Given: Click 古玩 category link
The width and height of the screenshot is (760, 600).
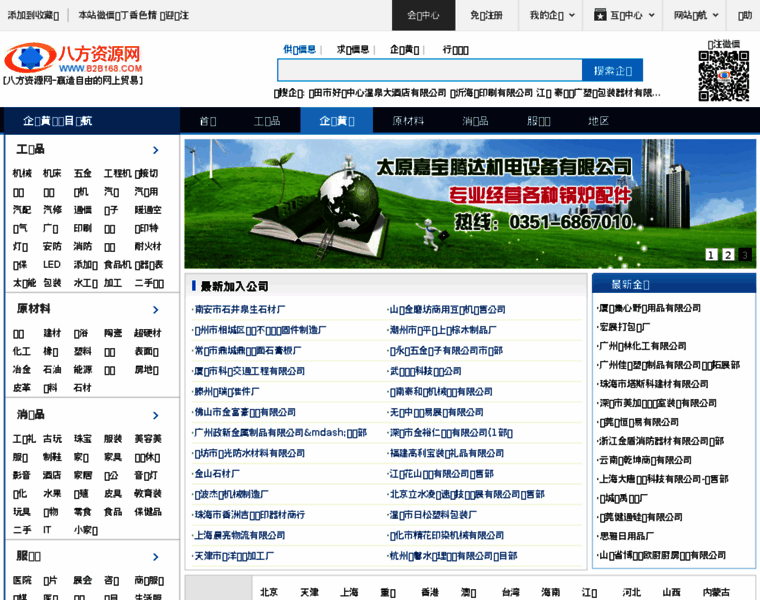Looking at the screenshot, I should click(x=52, y=439).
